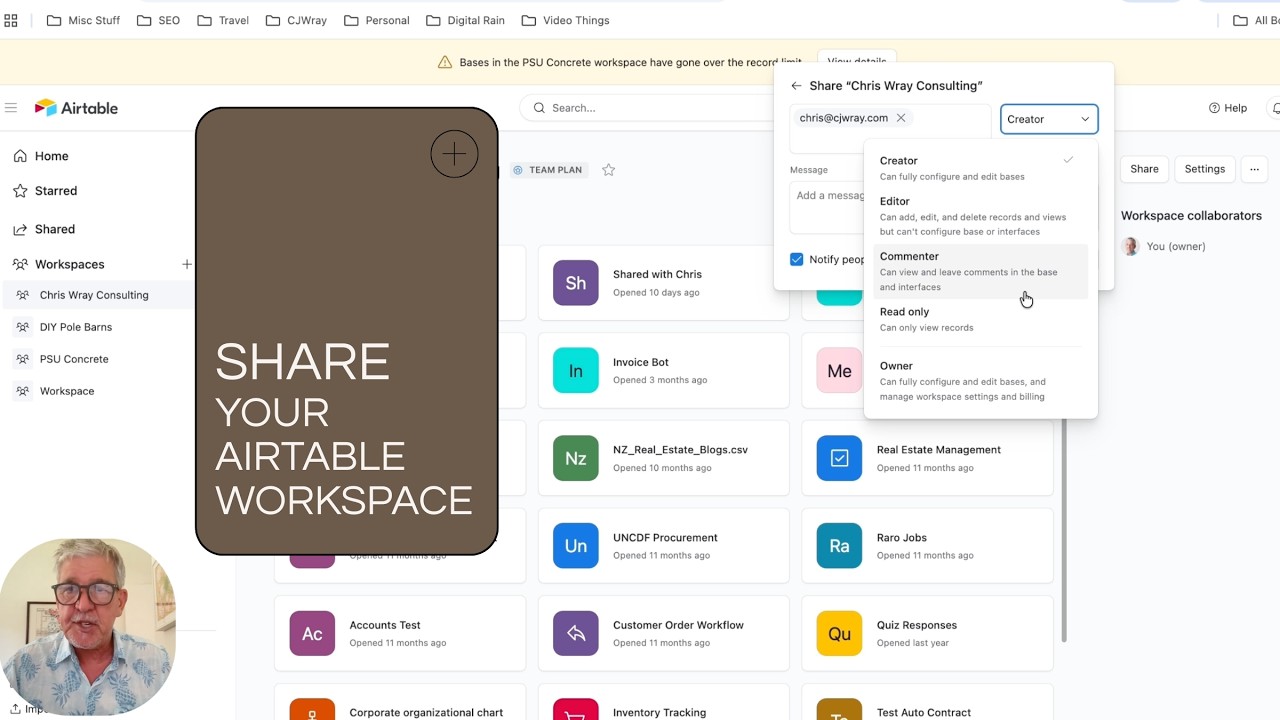
Task: Open the more options ellipsis button
Action: (x=1254, y=169)
